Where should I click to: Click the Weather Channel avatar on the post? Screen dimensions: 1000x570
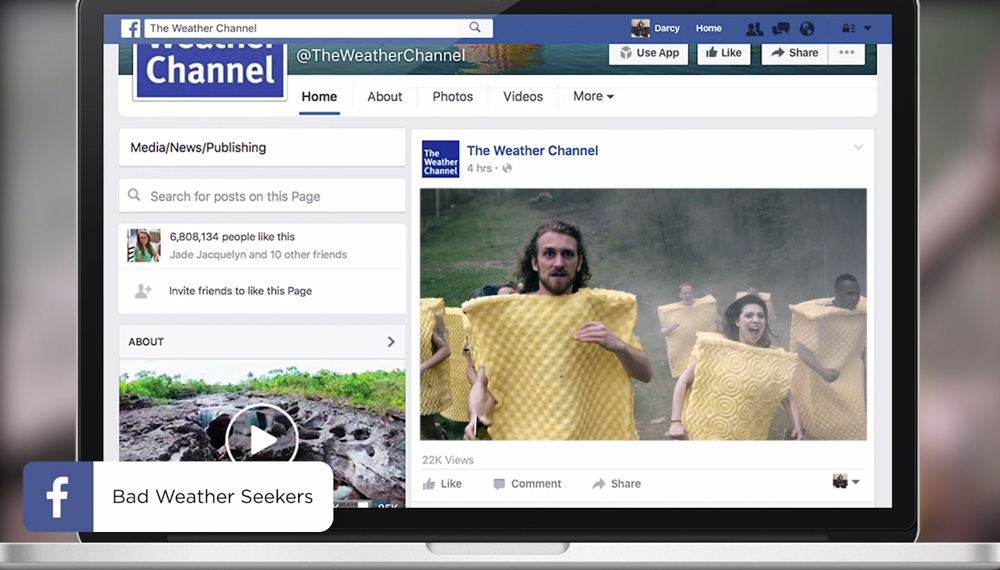[441, 159]
